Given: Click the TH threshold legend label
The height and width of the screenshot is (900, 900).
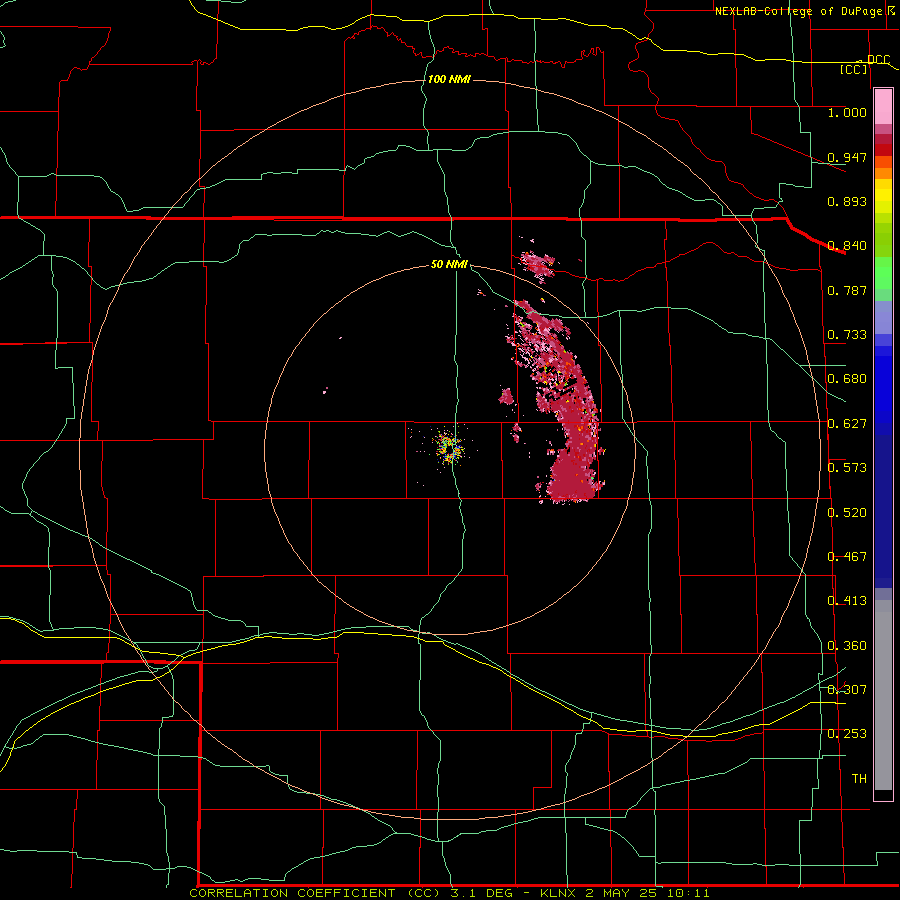Looking at the screenshot, I should 859,779.
